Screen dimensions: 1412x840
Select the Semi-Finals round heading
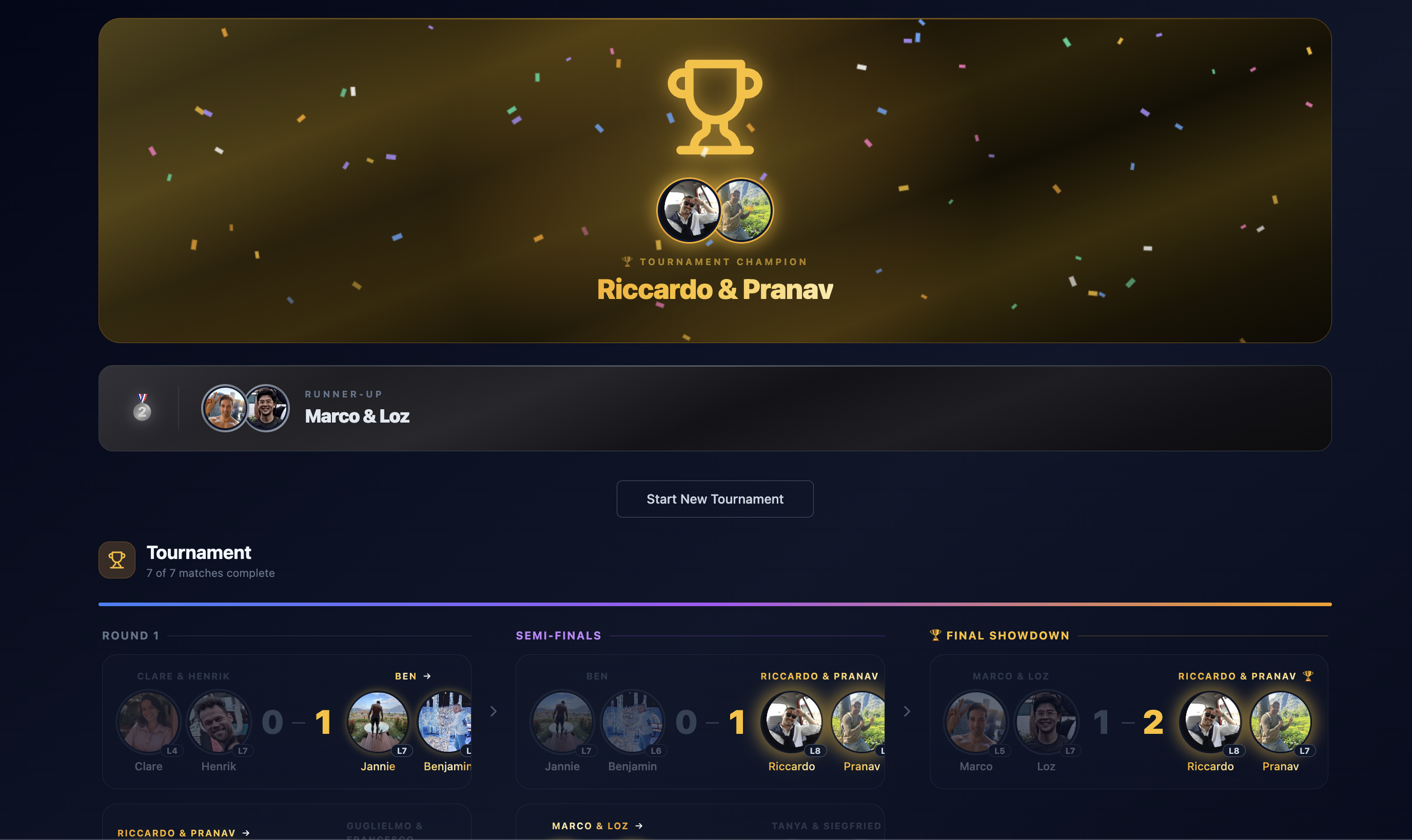click(558, 636)
